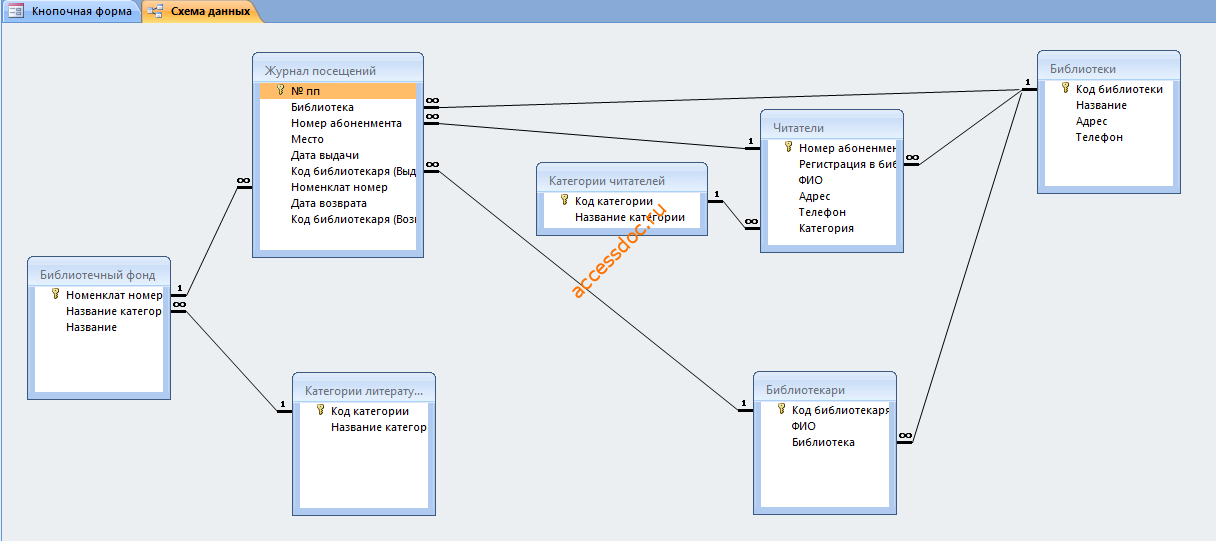
Task: Select Название field in Библиотечный фонд
Action: [98, 327]
